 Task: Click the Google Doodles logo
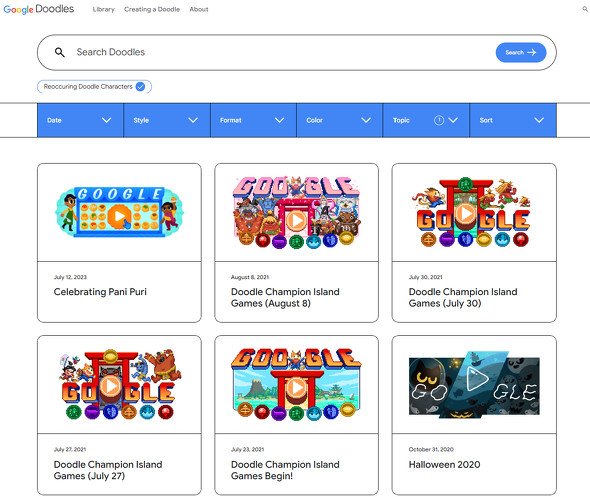[39, 9]
